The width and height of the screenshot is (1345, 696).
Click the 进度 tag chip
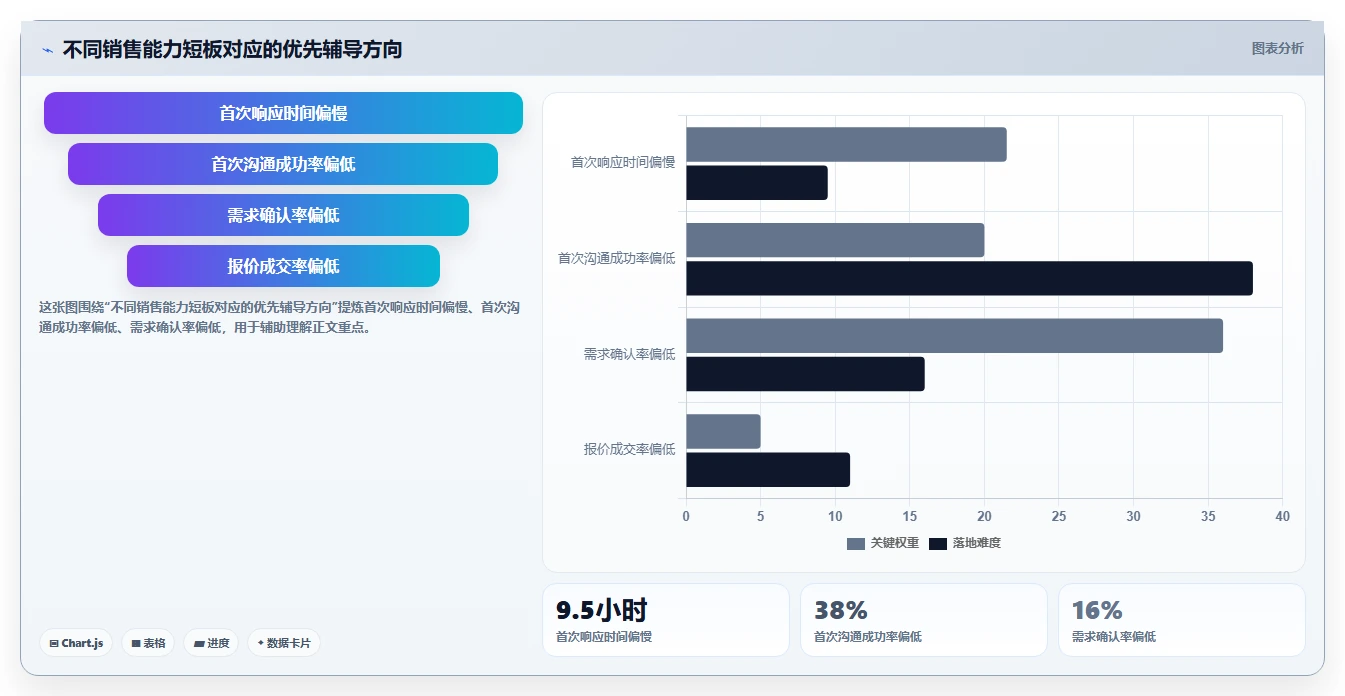point(211,643)
